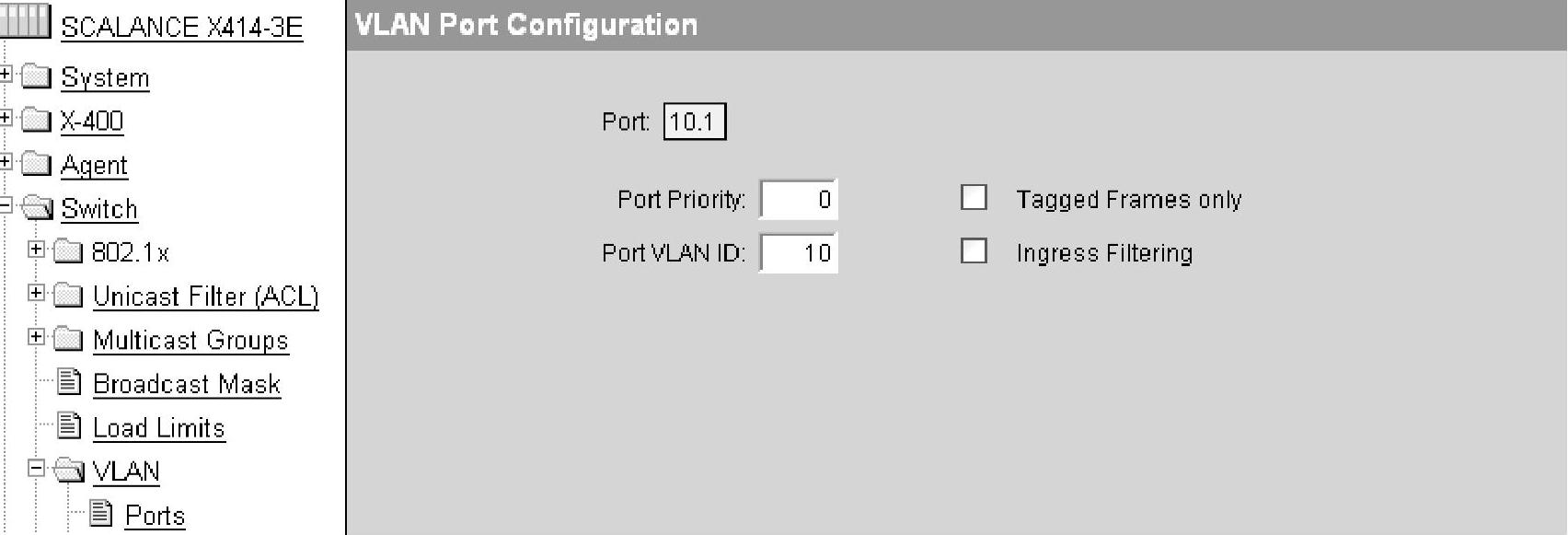Enable Tagged Frames only checkbox
This screenshot has height=535, width=1568.
974,197
